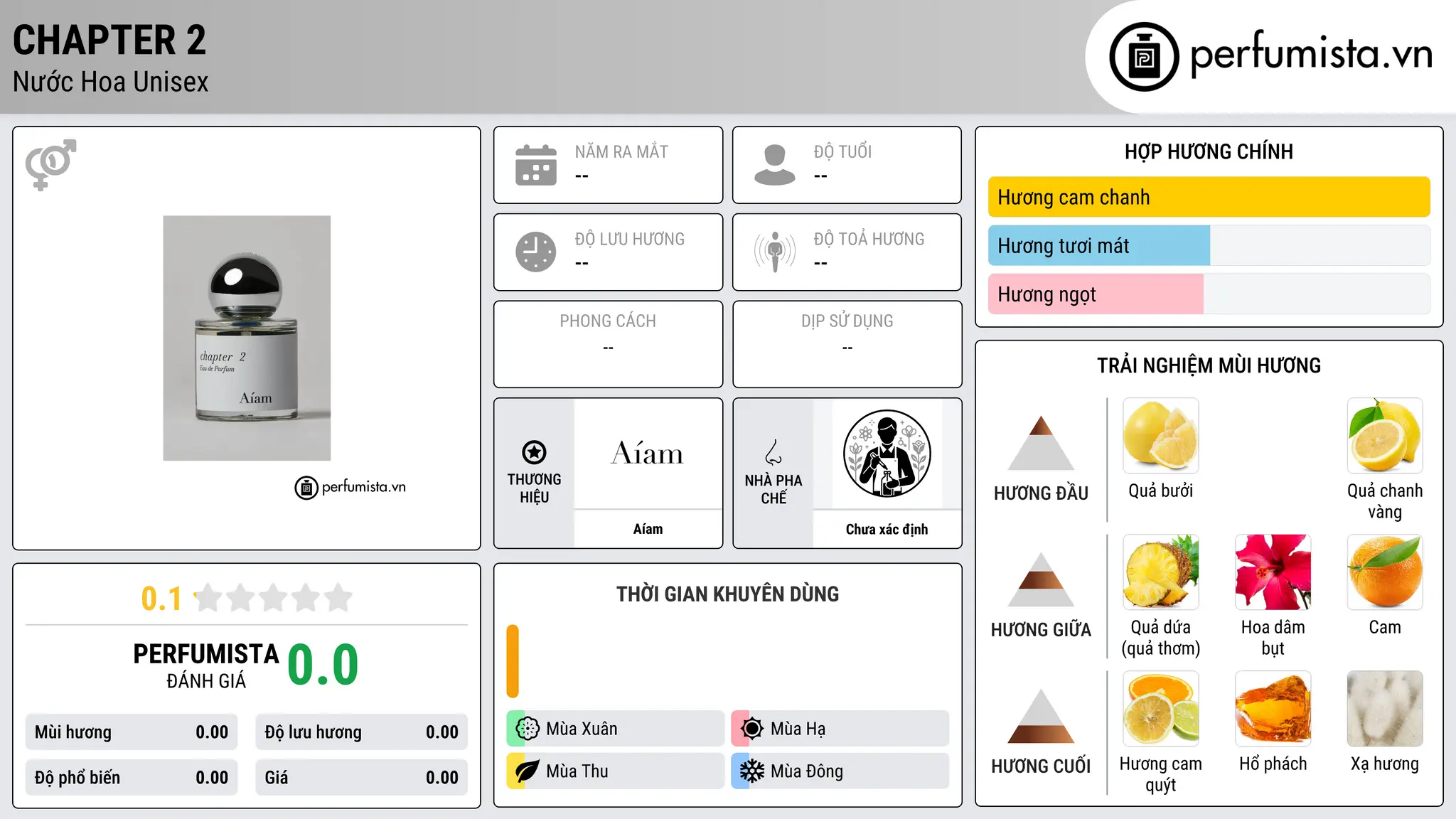
Task: Click the Chưa xác định perfumer label
Action: [887, 529]
